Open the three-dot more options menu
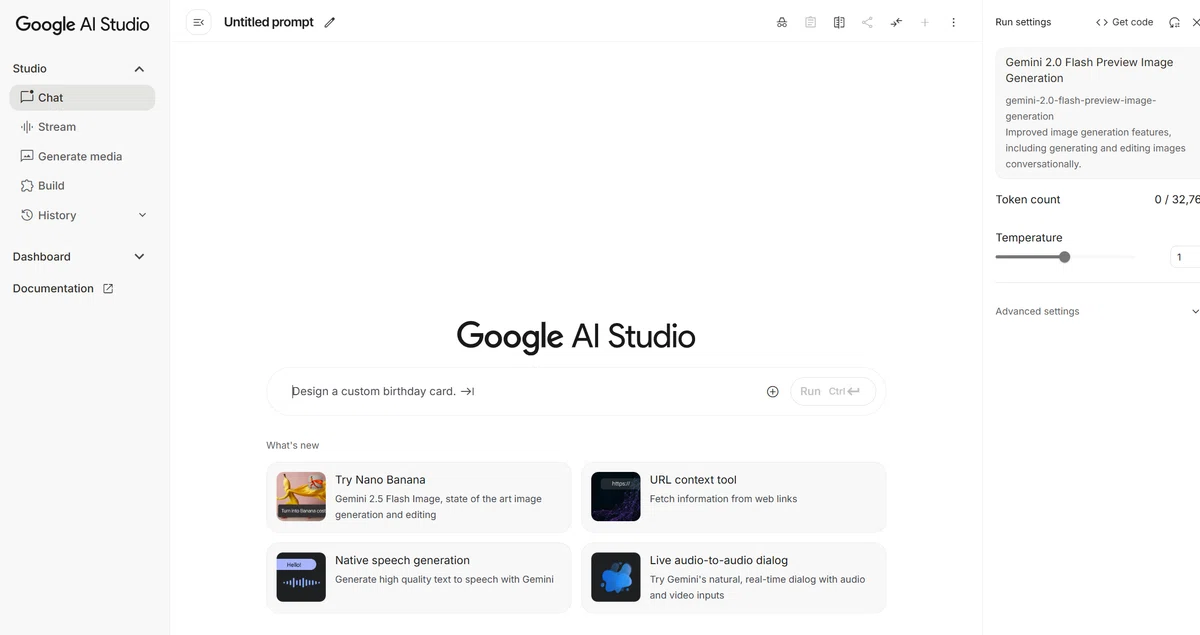The height and width of the screenshot is (635, 1200). point(953,22)
